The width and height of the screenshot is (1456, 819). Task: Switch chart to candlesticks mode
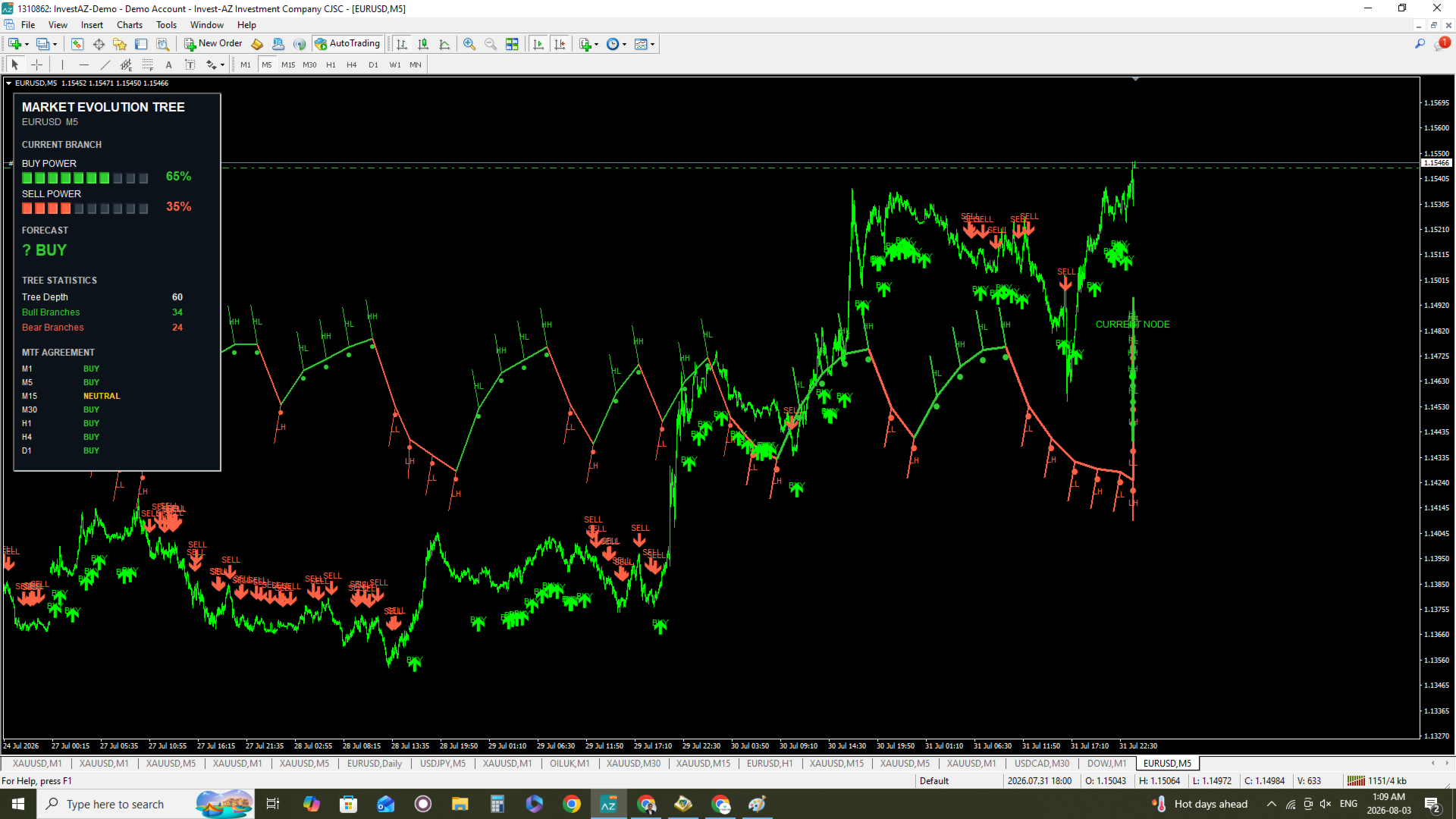point(423,44)
